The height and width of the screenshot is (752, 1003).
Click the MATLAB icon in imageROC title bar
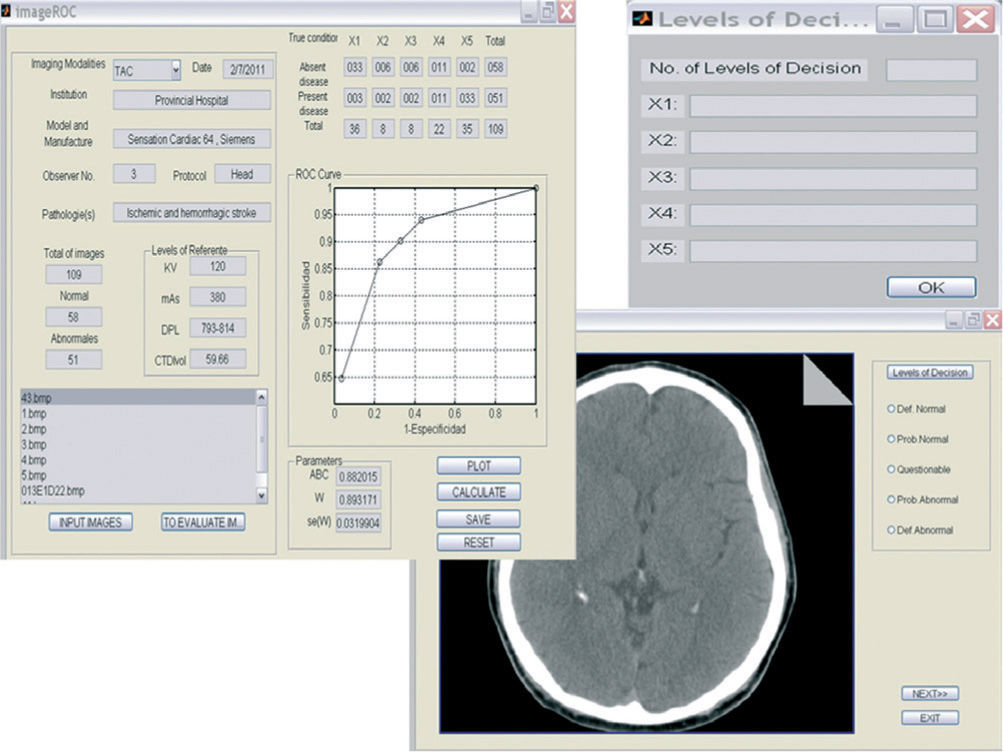point(8,11)
